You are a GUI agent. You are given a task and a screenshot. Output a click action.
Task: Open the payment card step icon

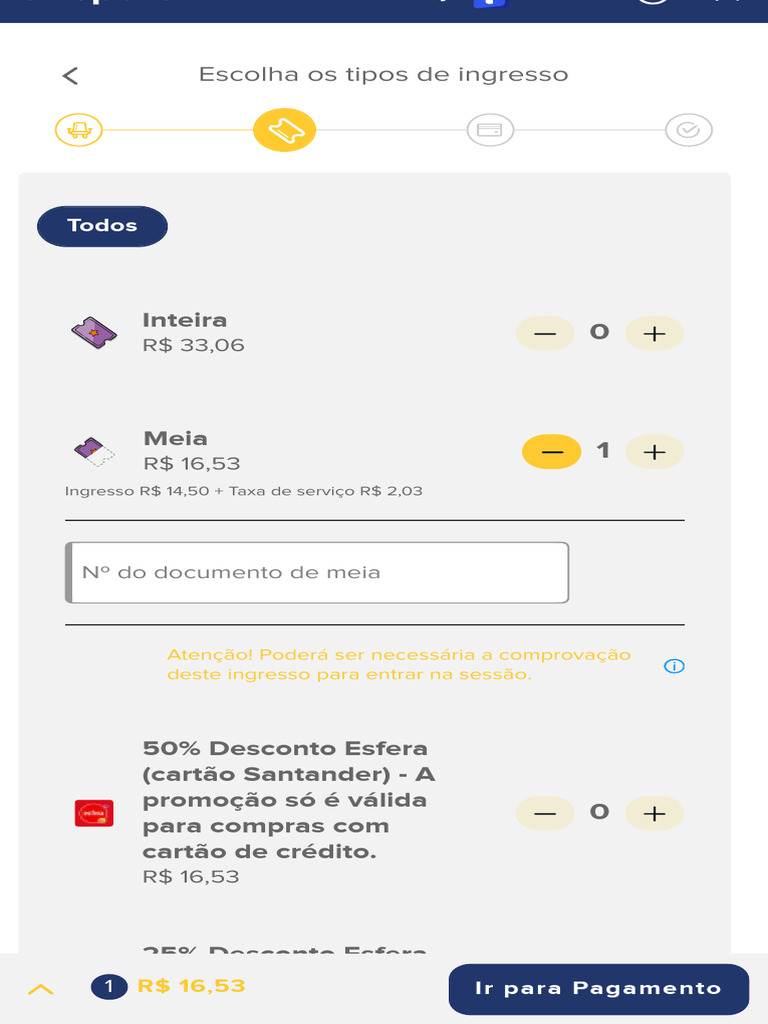[x=490, y=130]
